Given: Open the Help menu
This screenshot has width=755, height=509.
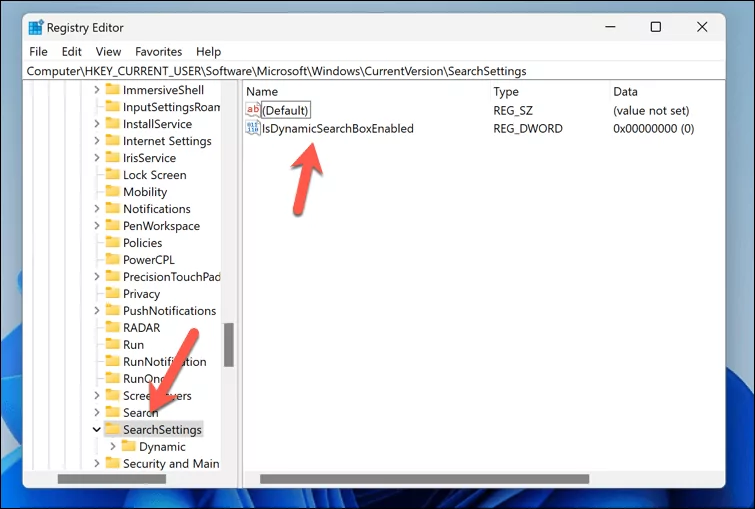Looking at the screenshot, I should (208, 52).
